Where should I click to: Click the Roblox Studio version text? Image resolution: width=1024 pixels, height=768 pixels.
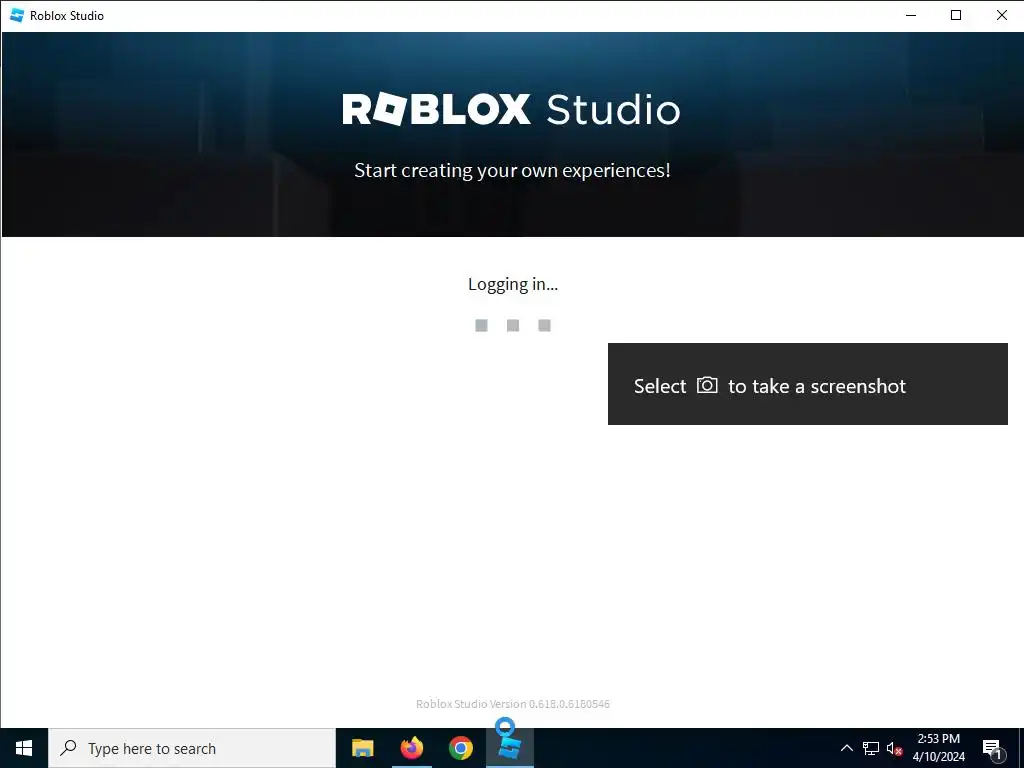(x=513, y=704)
